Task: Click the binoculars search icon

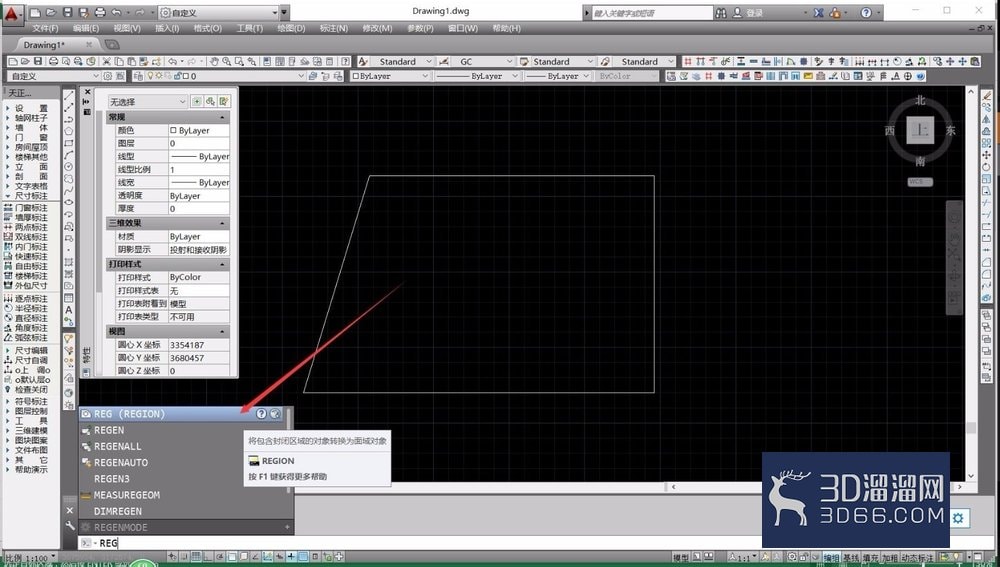Action: pyautogui.click(x=721, y=12)
